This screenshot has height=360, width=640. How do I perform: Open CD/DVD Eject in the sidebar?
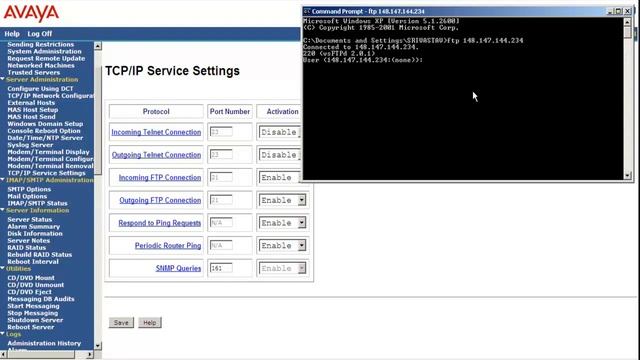pyautogui.click(x=29, y=292)
